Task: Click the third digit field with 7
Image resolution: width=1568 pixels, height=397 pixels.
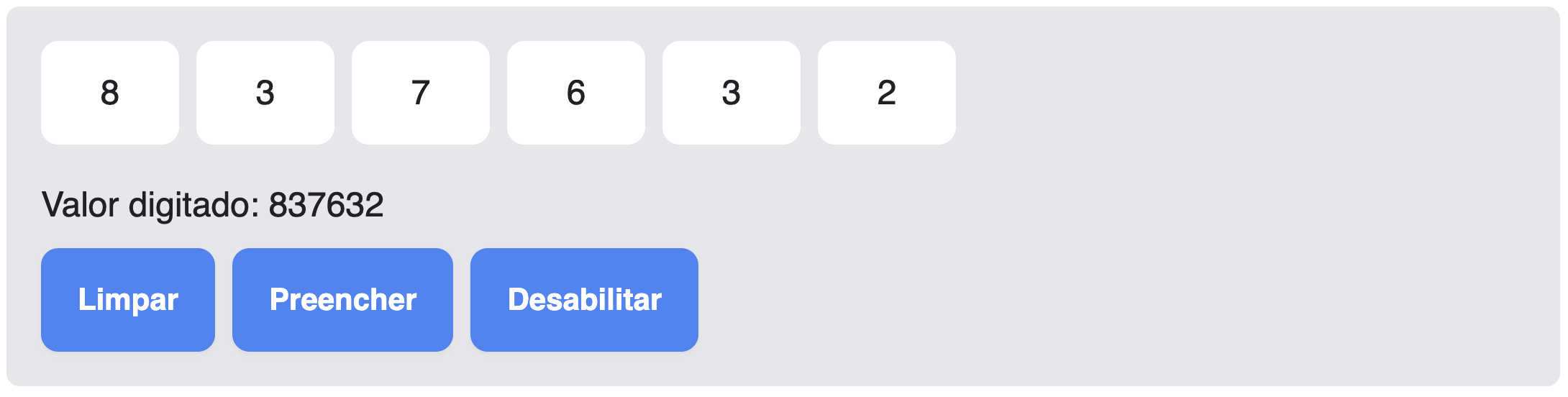Action: pyautogui.click(x=421, y=93)
